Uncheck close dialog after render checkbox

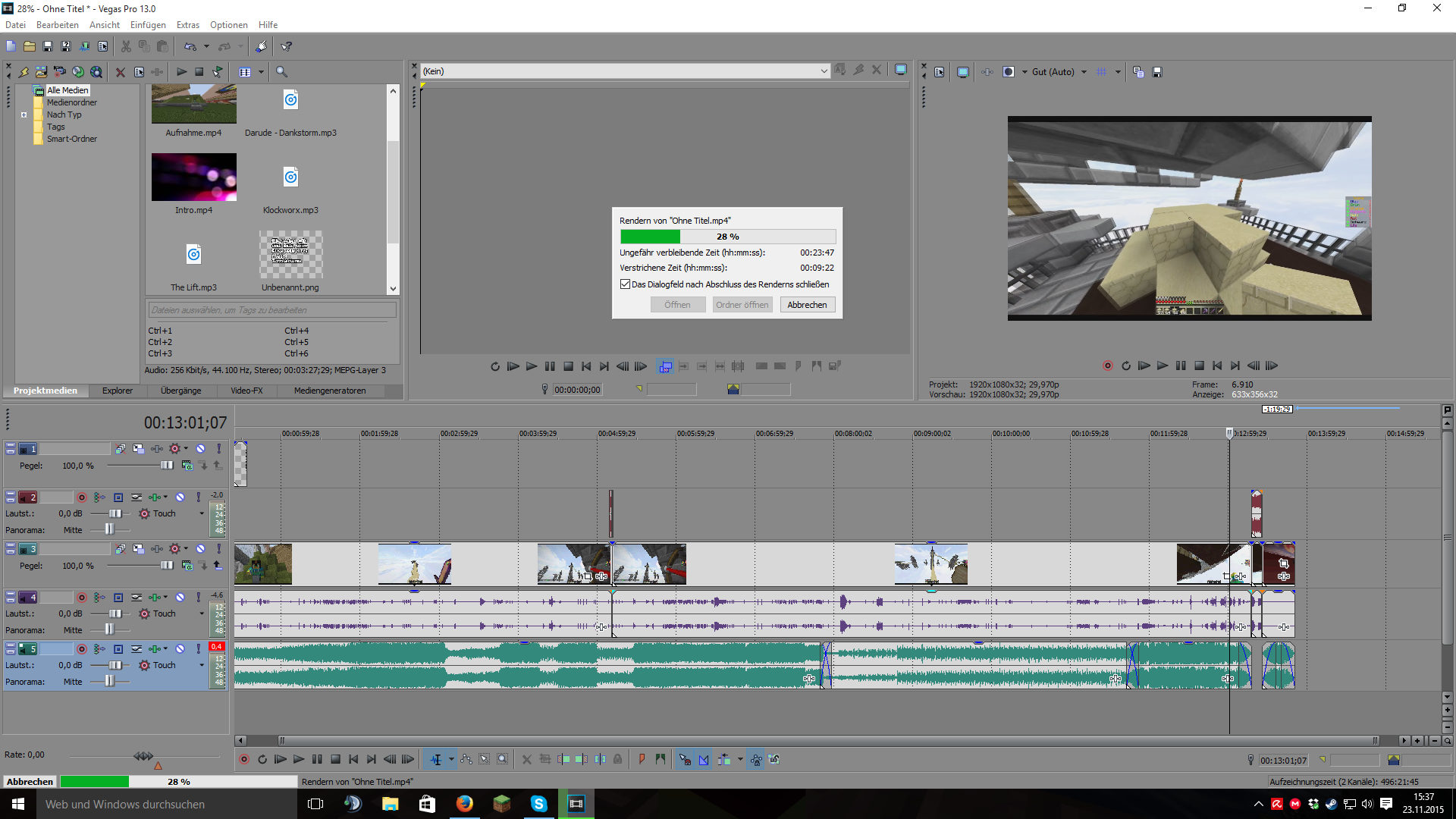click(625, 284)
